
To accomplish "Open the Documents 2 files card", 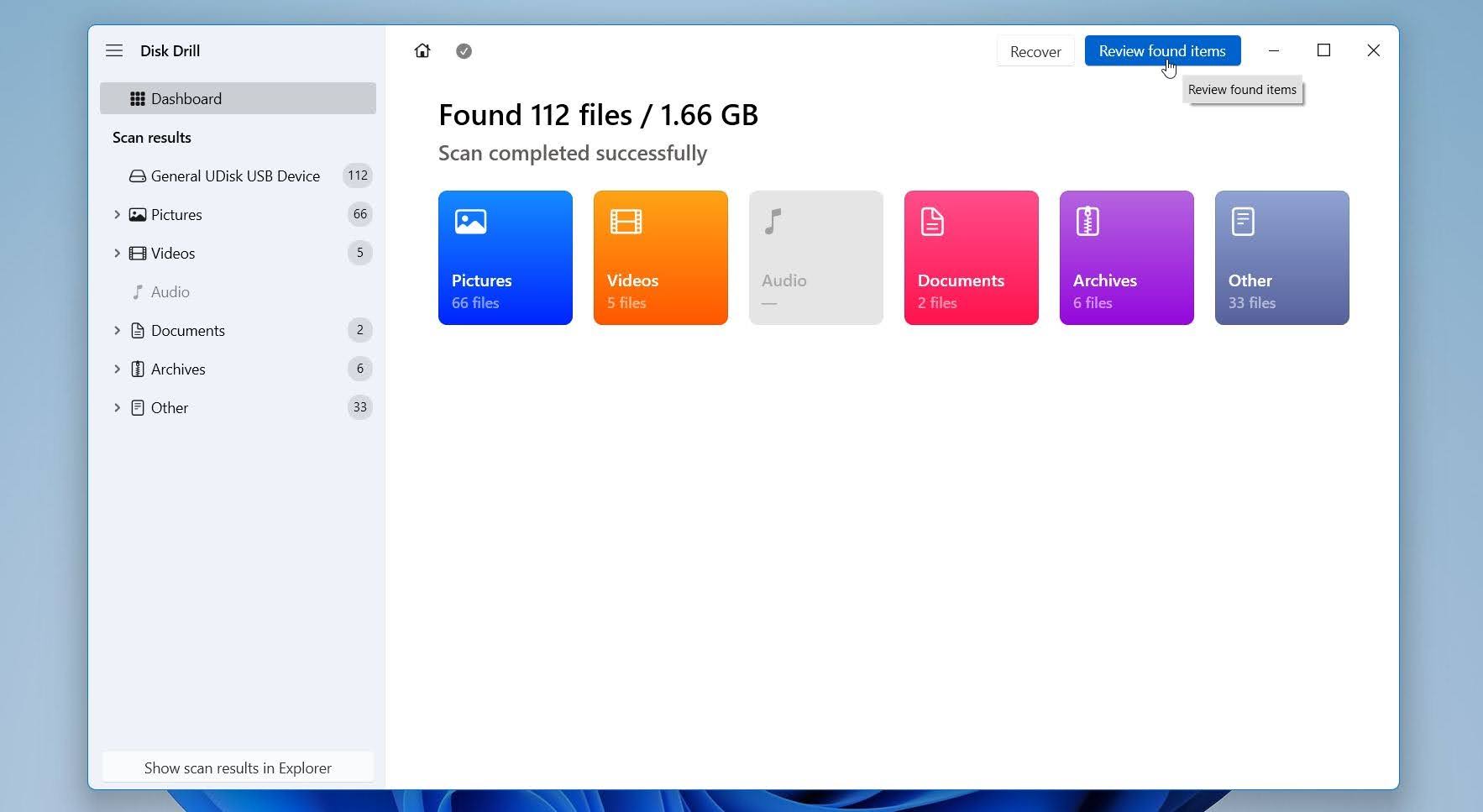I will click(972, 258).
